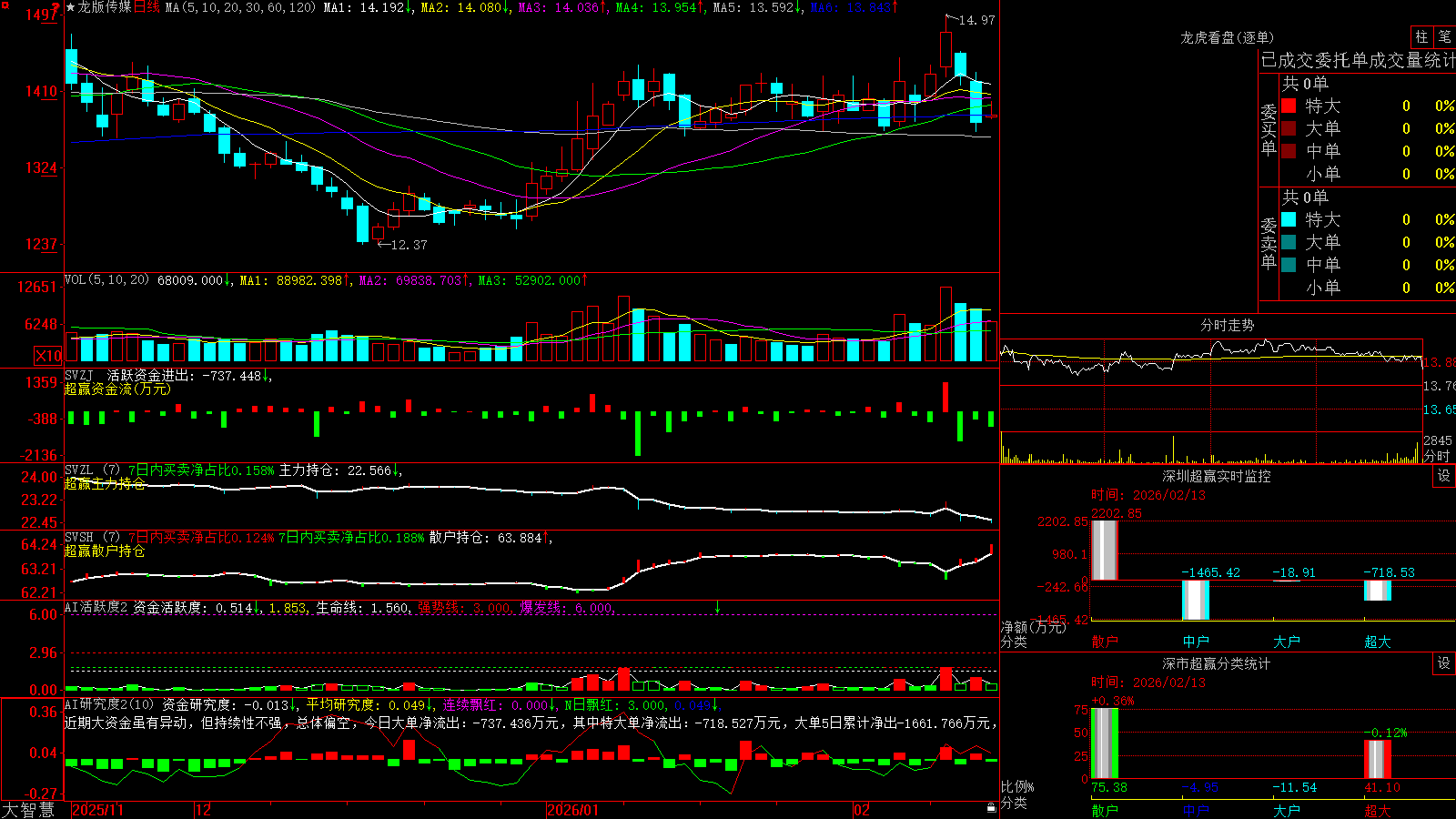Click the dark red 大单 swatch under 委买单

(x=1289, y=128)
